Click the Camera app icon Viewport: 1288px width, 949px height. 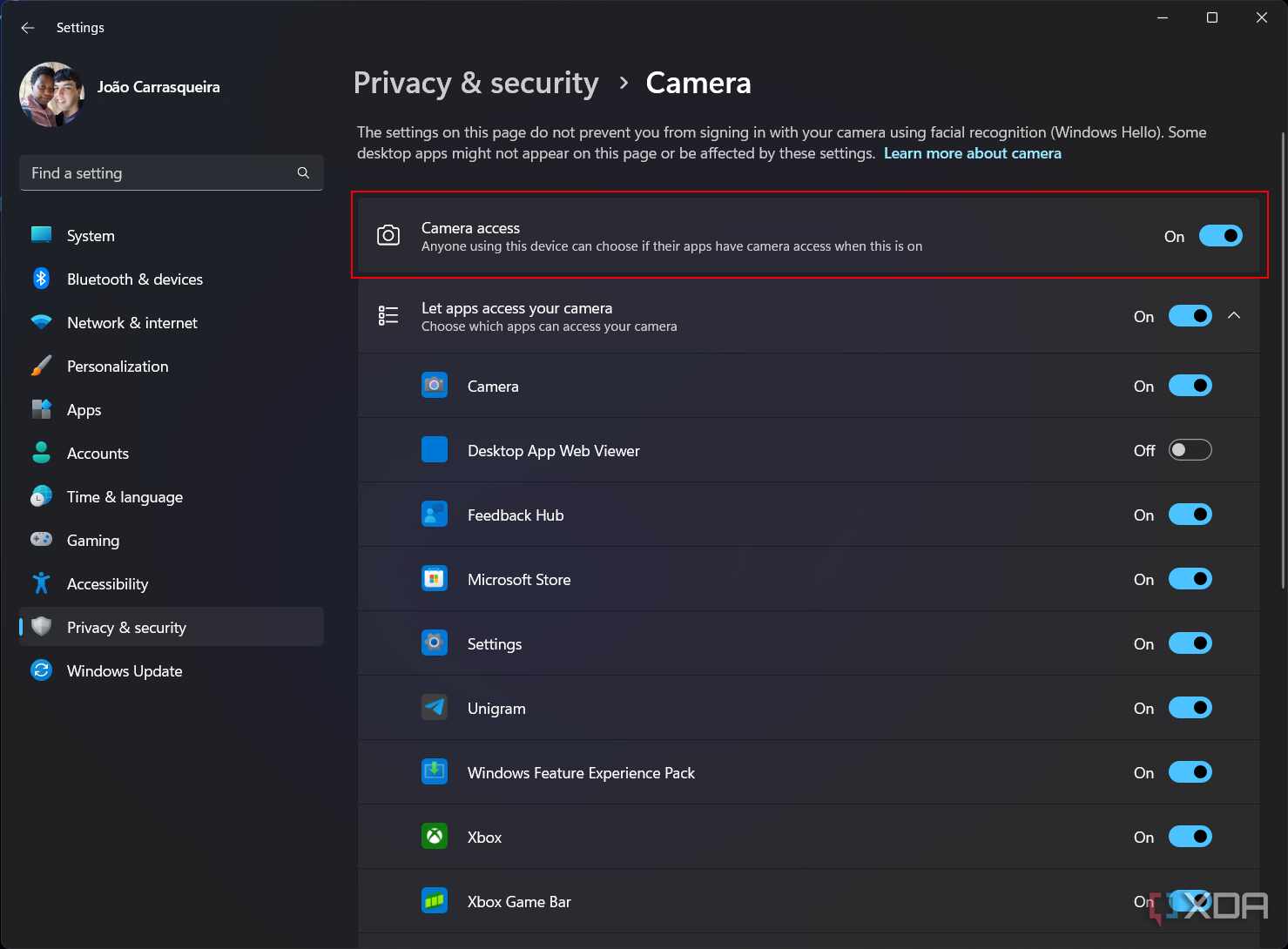[435, 385]
